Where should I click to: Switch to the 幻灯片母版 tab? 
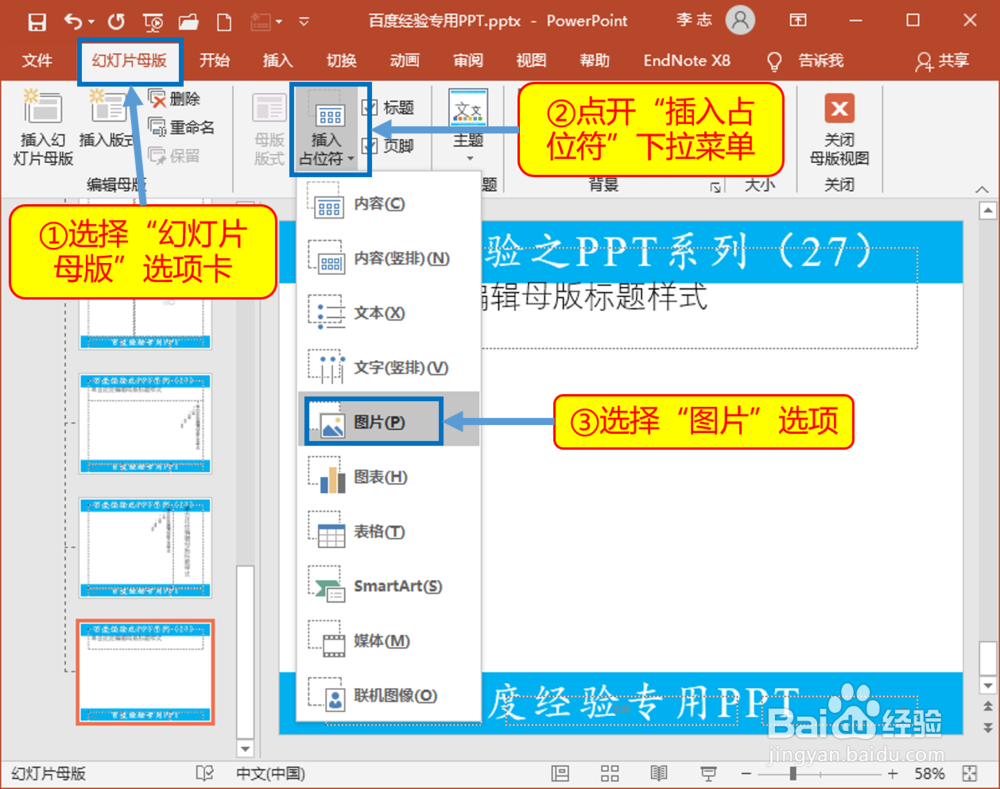129,61
